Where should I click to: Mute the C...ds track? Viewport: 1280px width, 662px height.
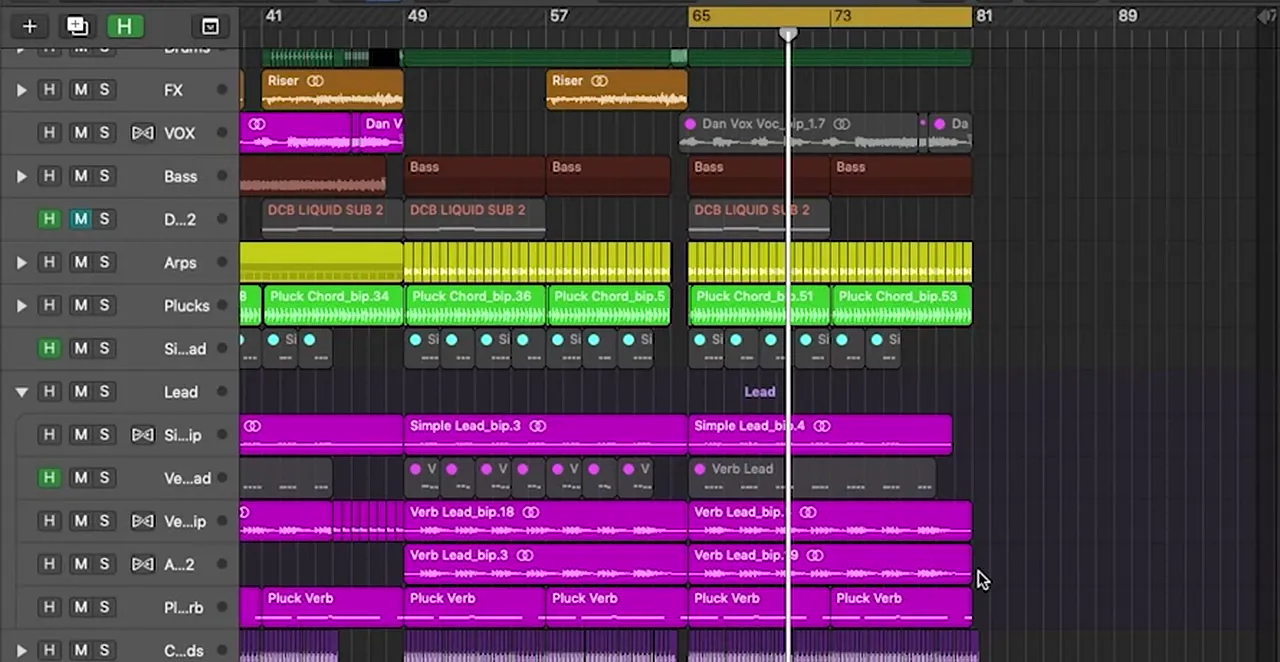[80, 650]
